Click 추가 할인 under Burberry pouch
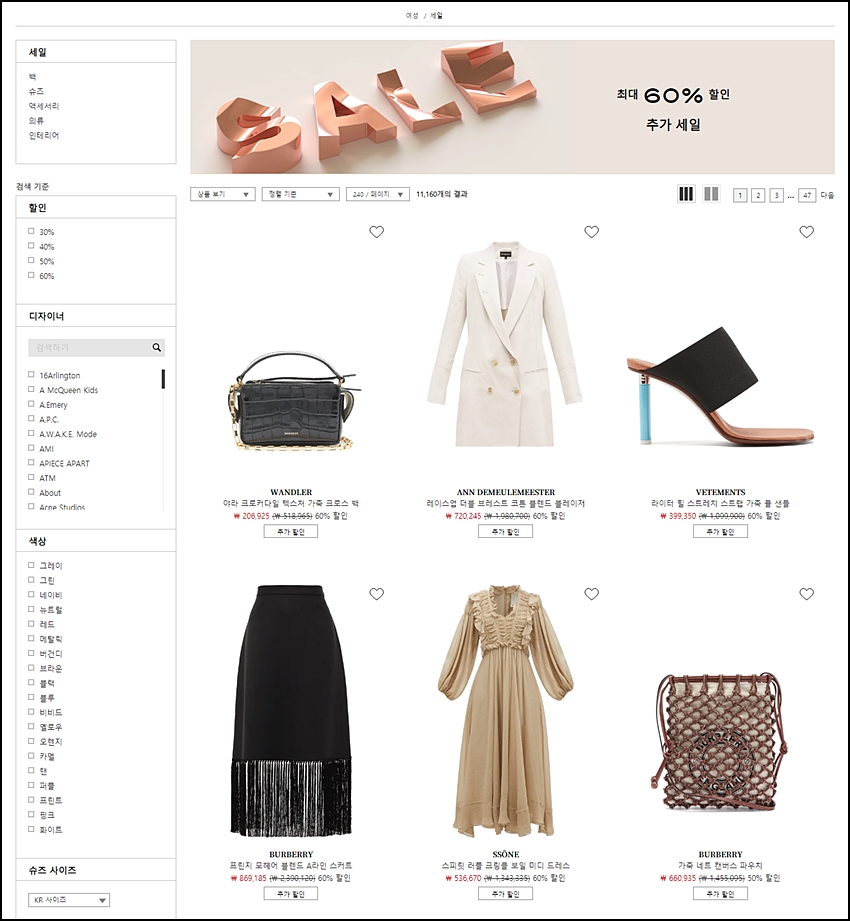Viewport: 850px width, 921px height. pos(720,893)
